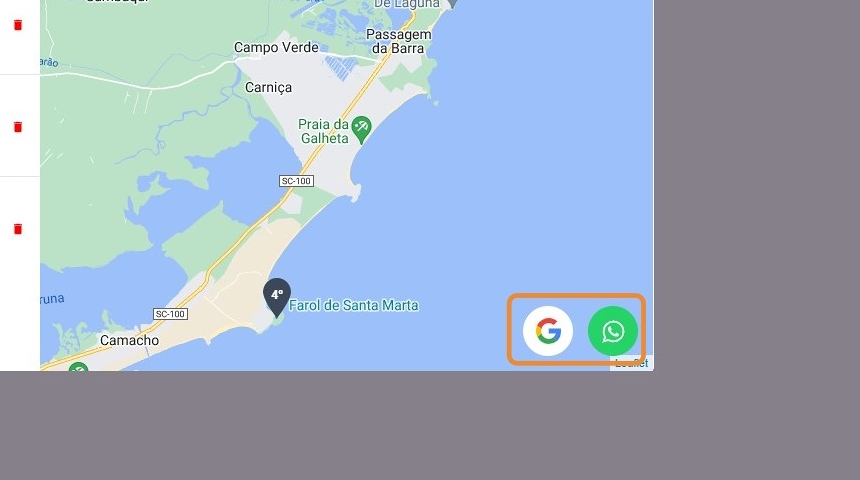Select the dark map marker labeled 4°
Viewport: 860px width, 480px height.
coord(277,297)
